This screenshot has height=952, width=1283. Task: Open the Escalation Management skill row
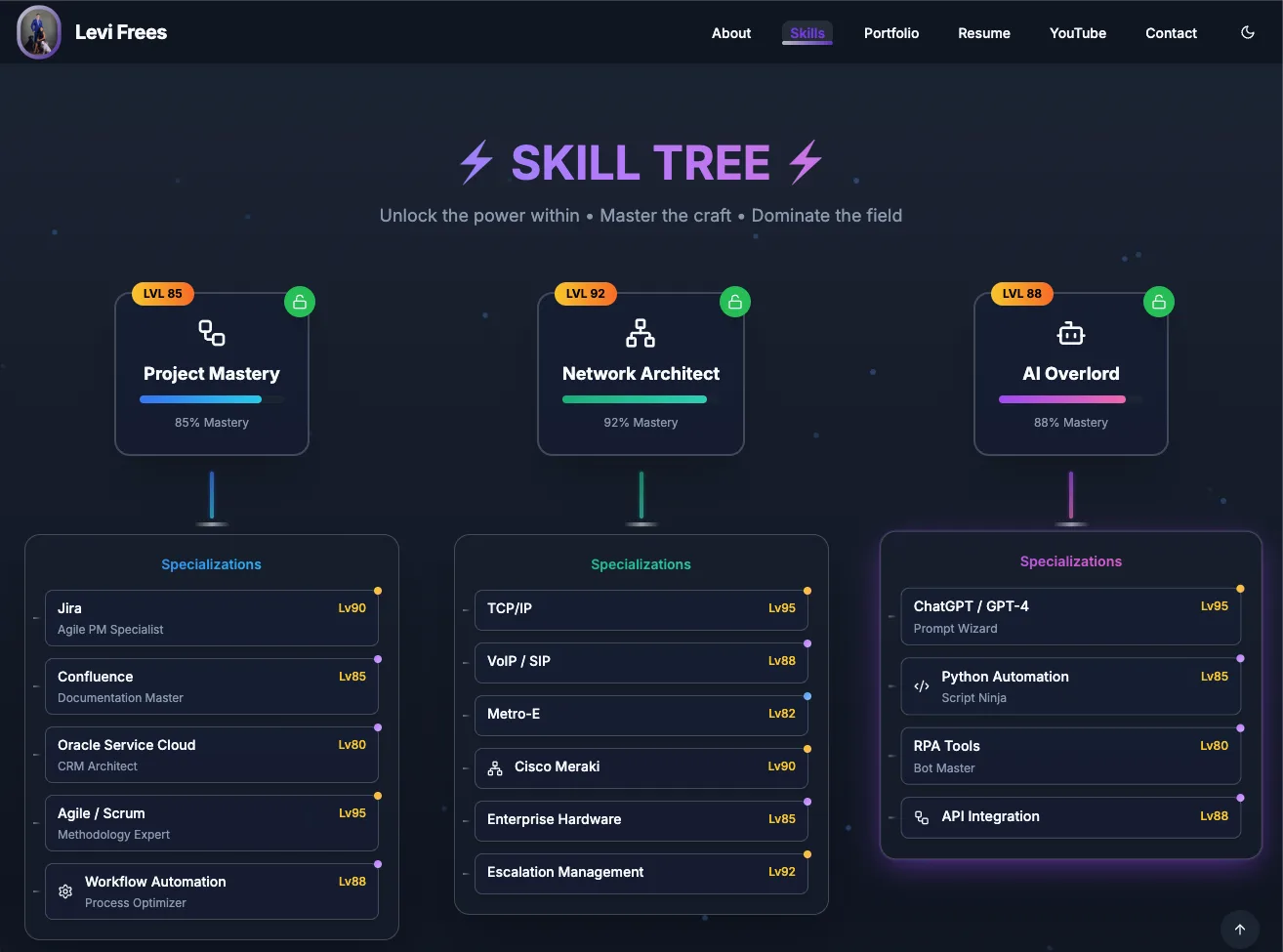point(641,873)
